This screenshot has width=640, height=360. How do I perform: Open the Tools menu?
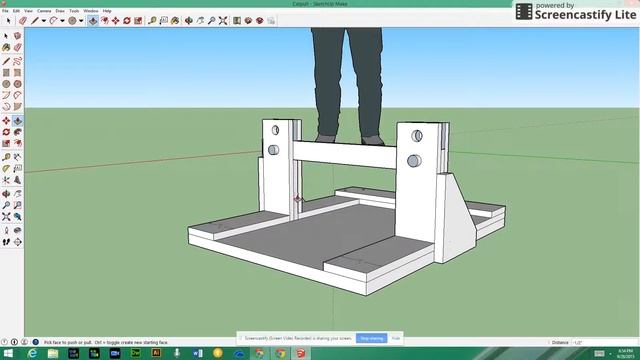pos(74,11)
